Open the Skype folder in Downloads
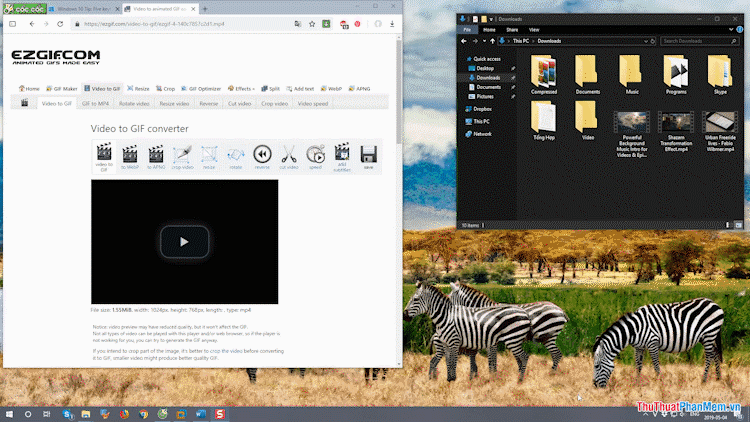This screenshot has width=750, height=422. coord(720,75)
